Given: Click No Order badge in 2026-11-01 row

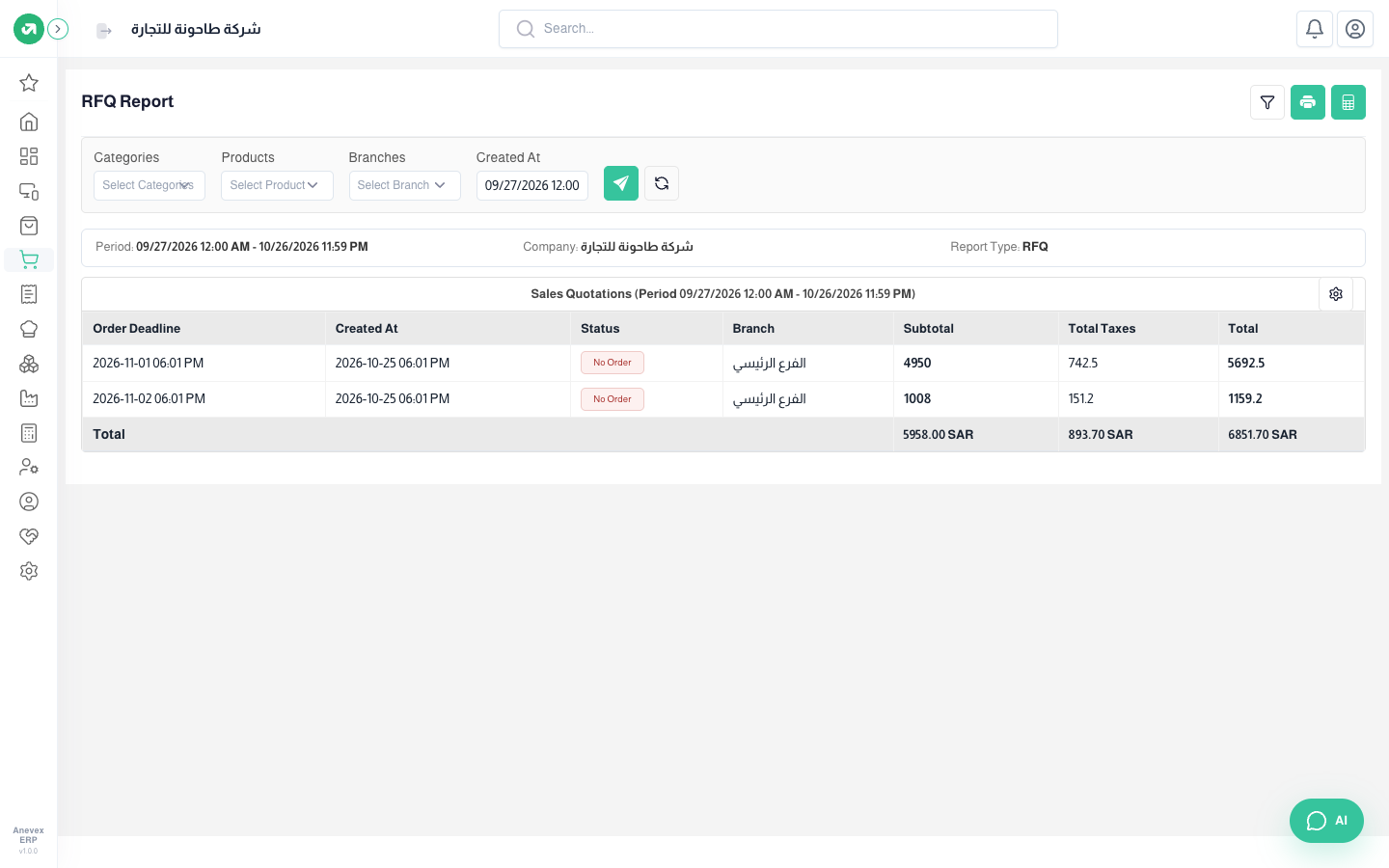Looking at the screenshot, I should pos(613,363).
